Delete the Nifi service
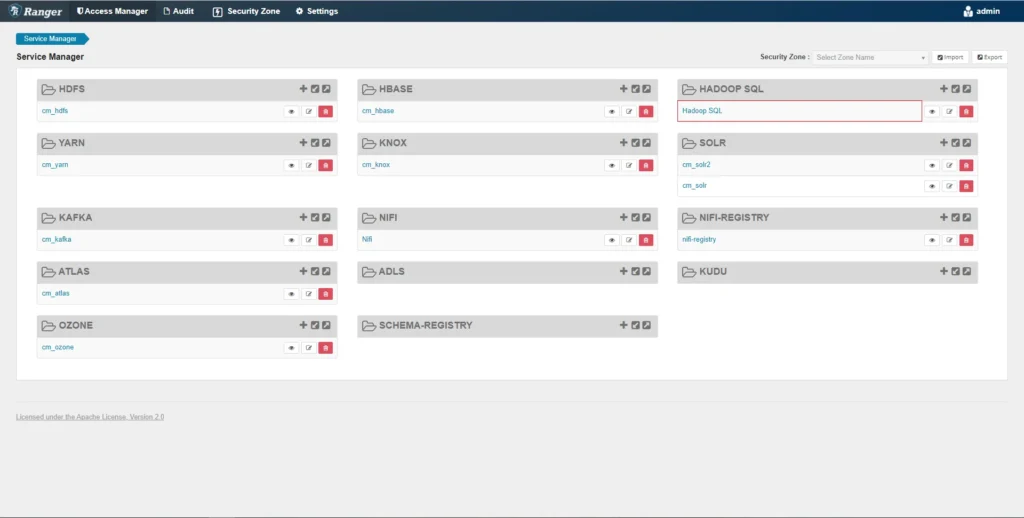 (x=646, y=240)
